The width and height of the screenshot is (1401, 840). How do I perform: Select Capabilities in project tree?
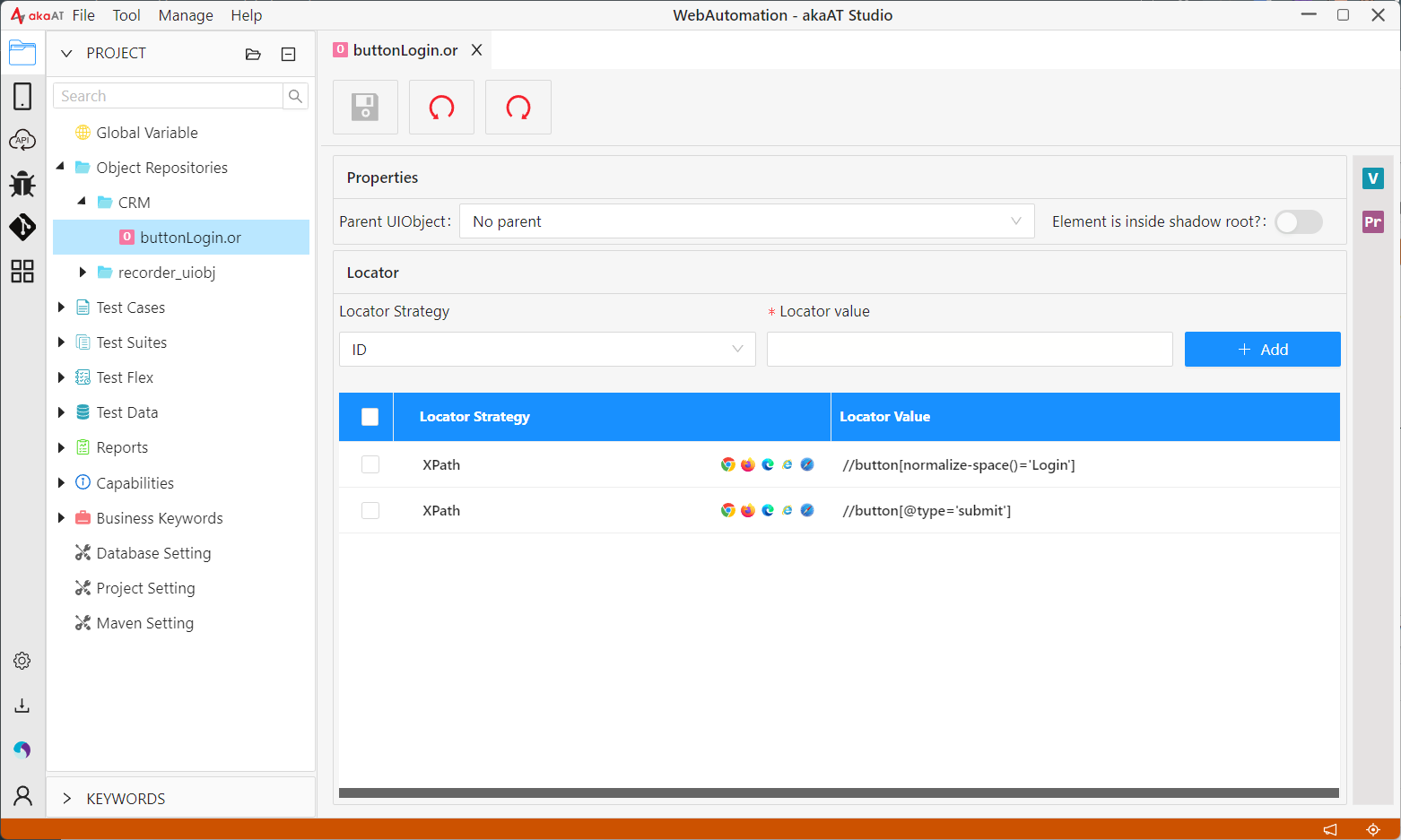(x=135, y=483)
